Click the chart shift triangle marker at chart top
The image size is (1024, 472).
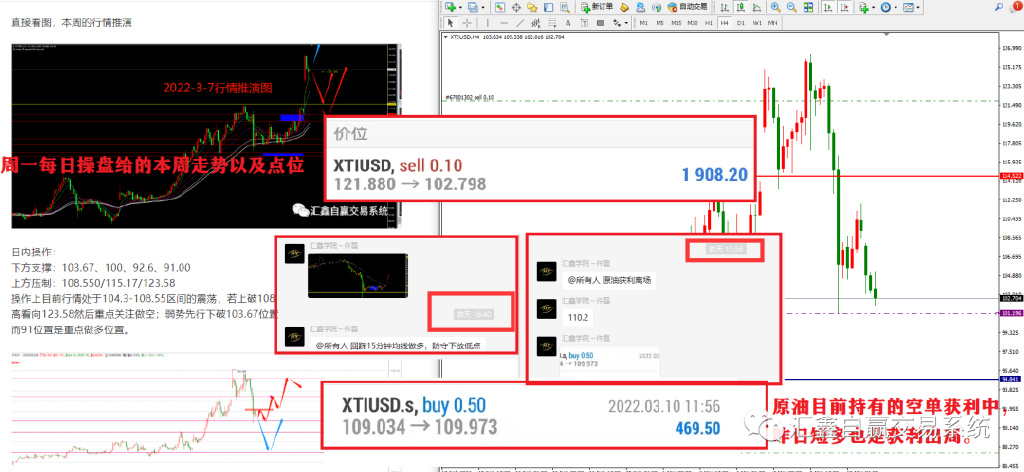pyautogui.click(x=887, y=35)
